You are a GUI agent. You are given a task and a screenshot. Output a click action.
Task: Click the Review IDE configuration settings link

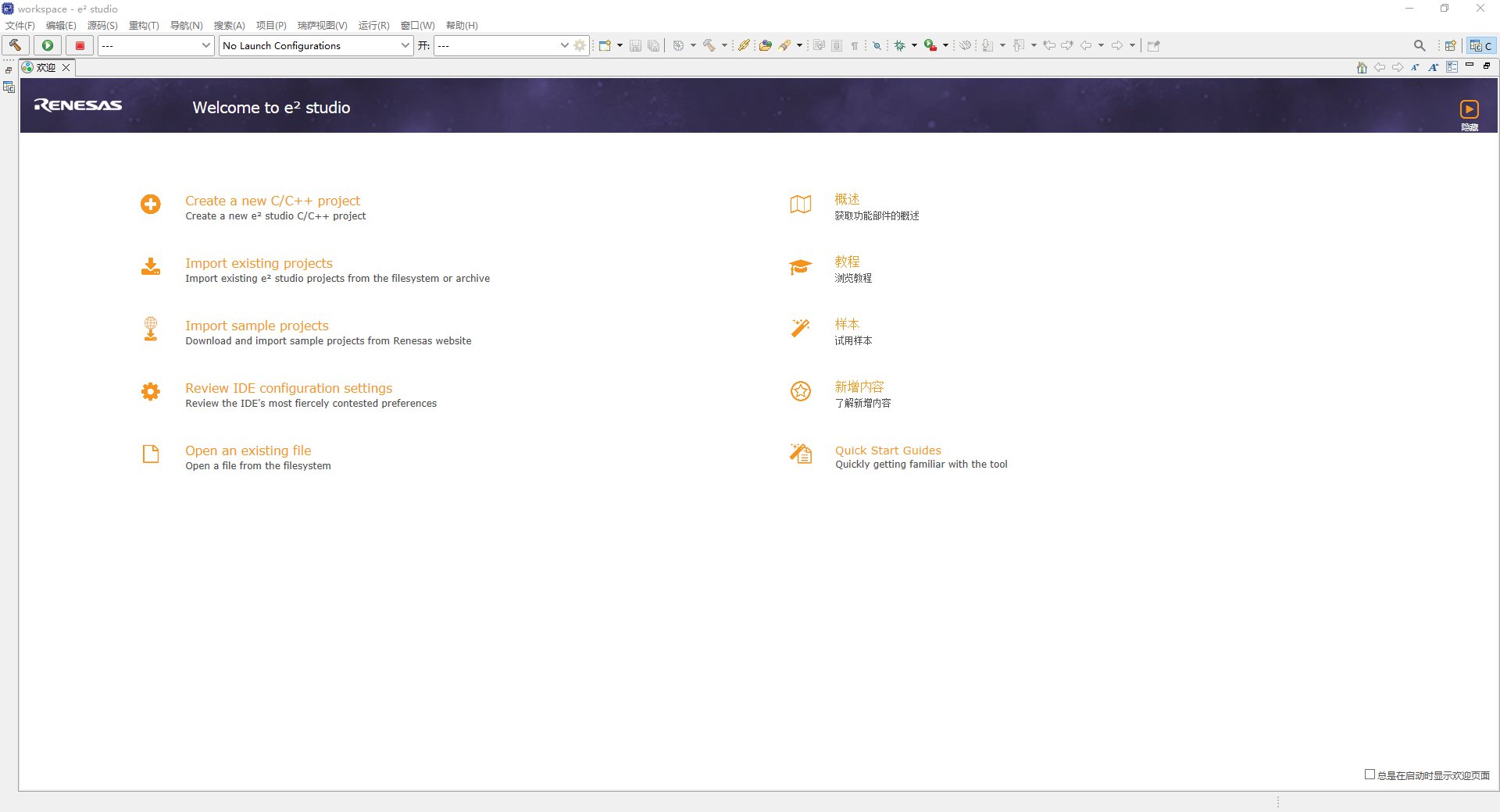tap(288, 388)
